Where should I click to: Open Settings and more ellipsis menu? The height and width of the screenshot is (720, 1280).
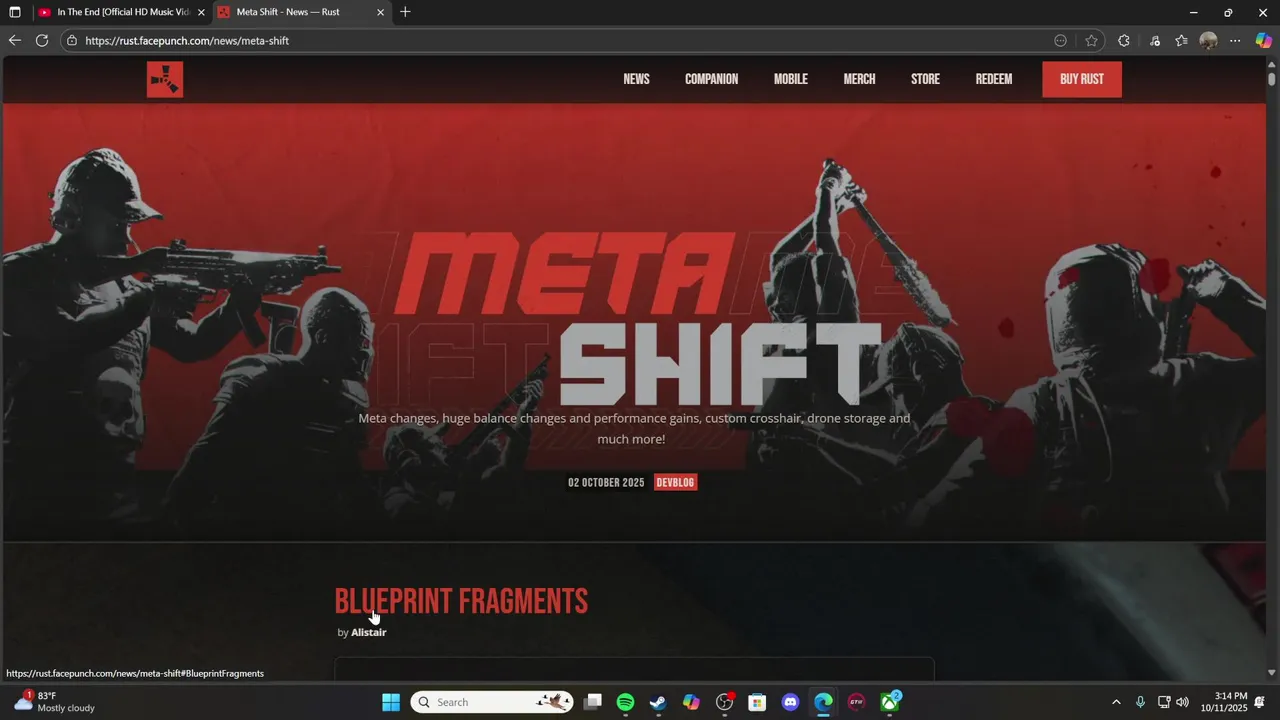(1235, 41)
